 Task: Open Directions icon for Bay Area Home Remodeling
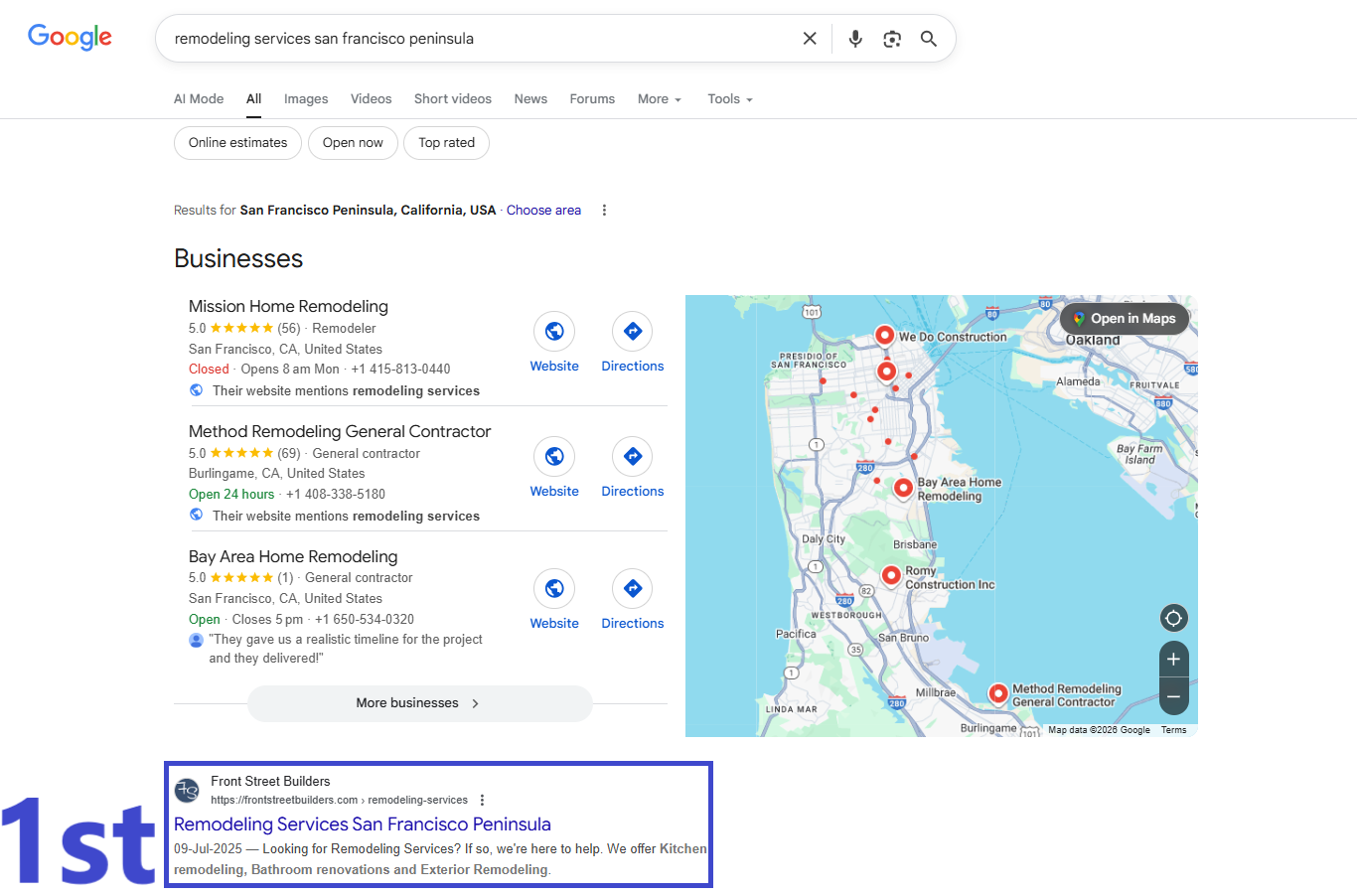633,589
